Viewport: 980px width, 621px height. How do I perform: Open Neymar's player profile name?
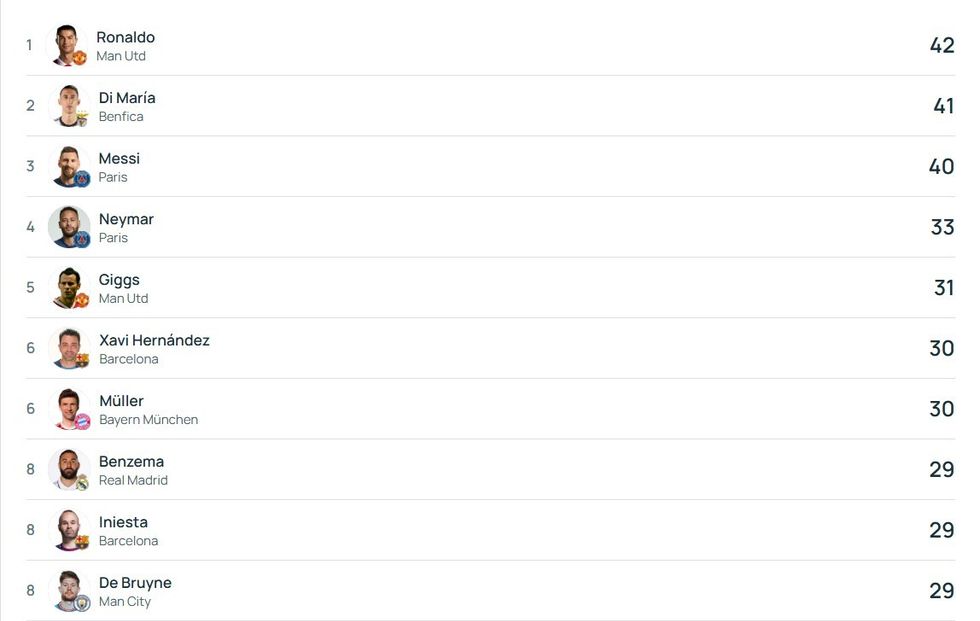pos(126,219)
